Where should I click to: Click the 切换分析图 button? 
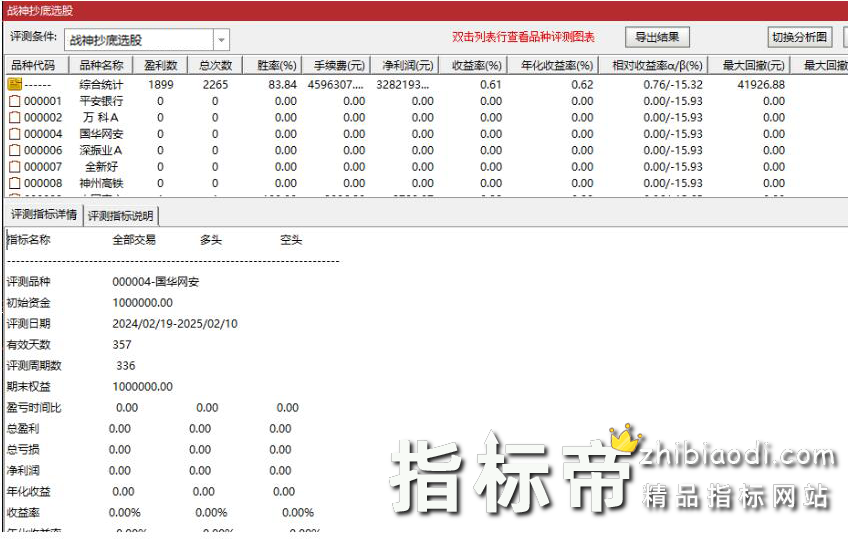point(801,38)
